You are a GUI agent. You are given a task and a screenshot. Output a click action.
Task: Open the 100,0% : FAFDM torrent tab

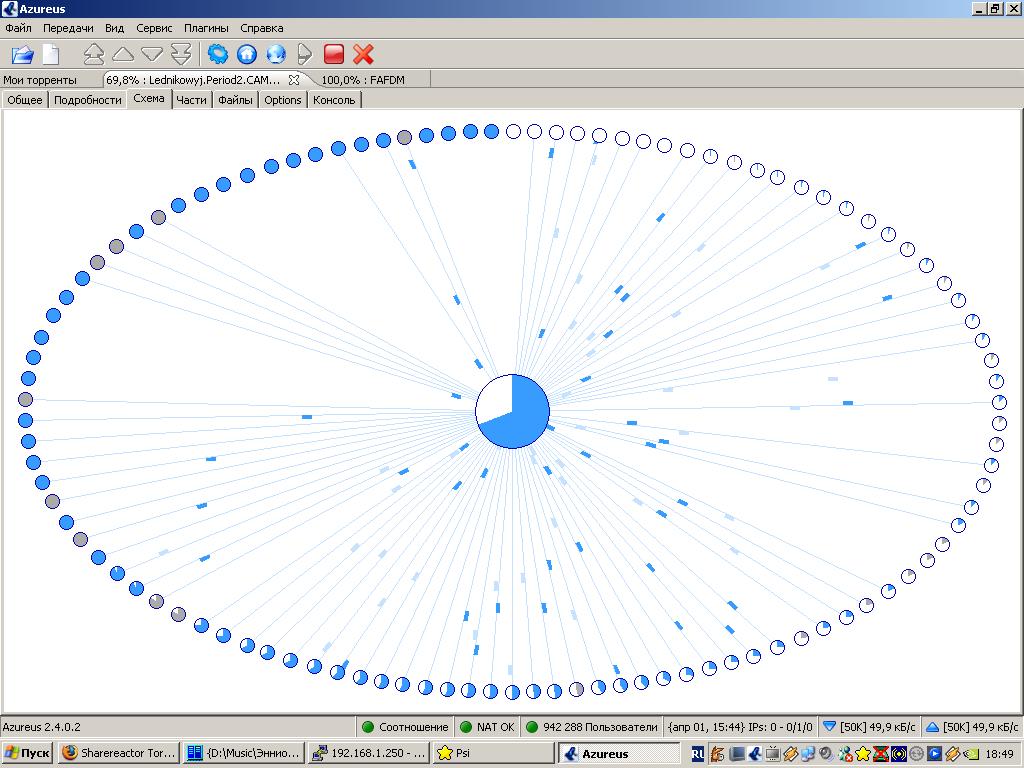coord(363,80)
